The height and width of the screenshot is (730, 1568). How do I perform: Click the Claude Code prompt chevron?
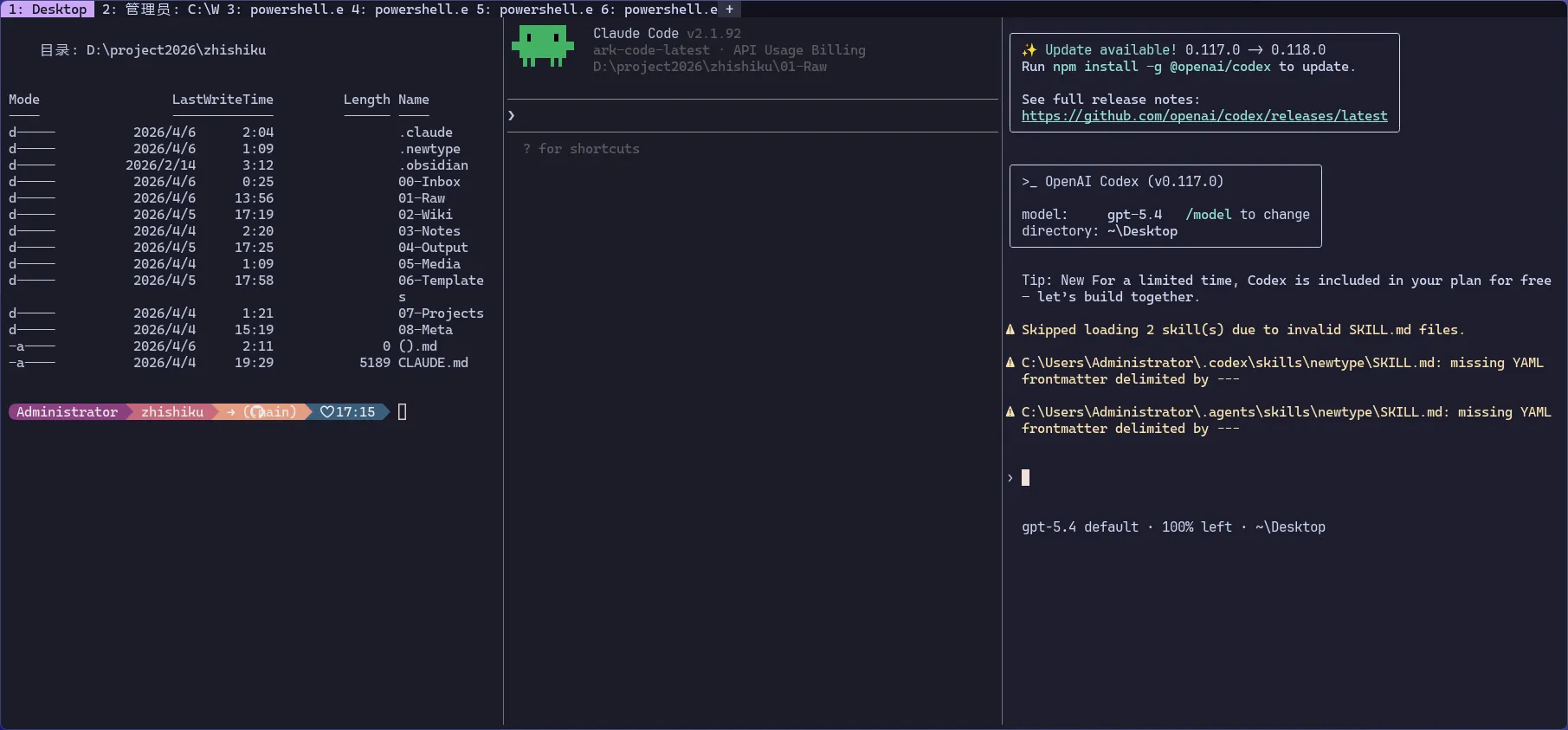coord(512,116)
